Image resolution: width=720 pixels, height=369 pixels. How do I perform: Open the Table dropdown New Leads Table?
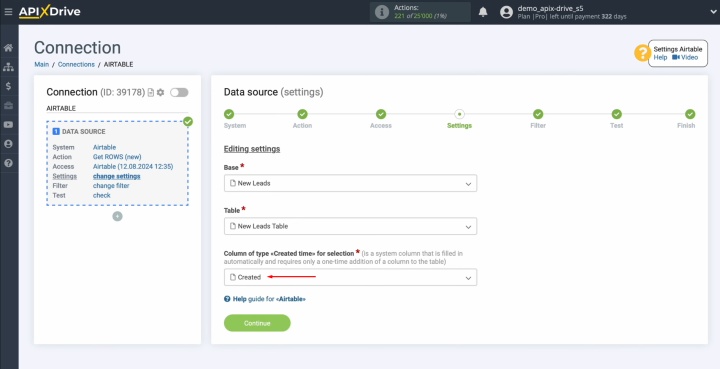pyautogui.click(x=350, y=226)
